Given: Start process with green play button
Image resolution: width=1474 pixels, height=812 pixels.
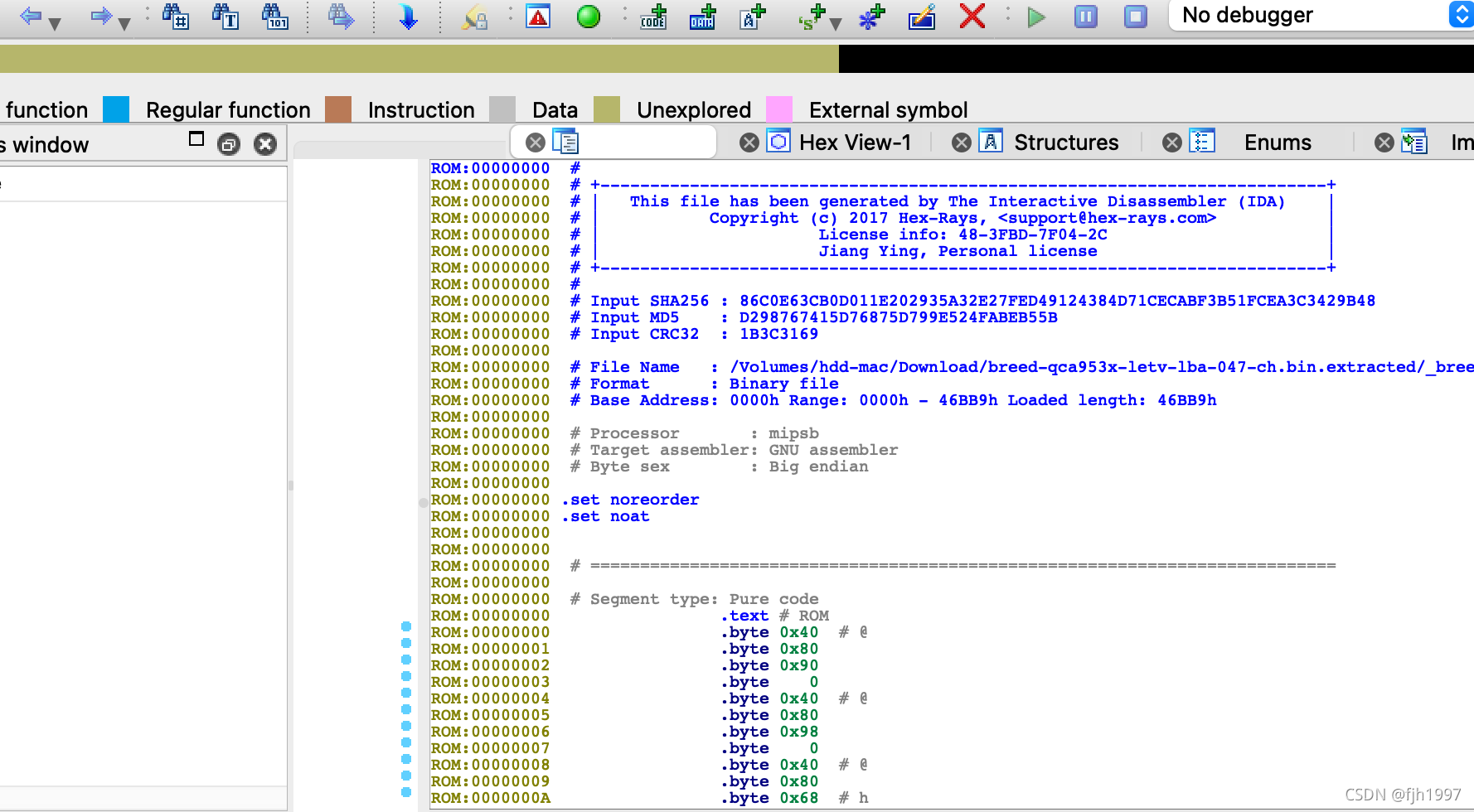Looking at the screenshot, I should point(1035,17).
